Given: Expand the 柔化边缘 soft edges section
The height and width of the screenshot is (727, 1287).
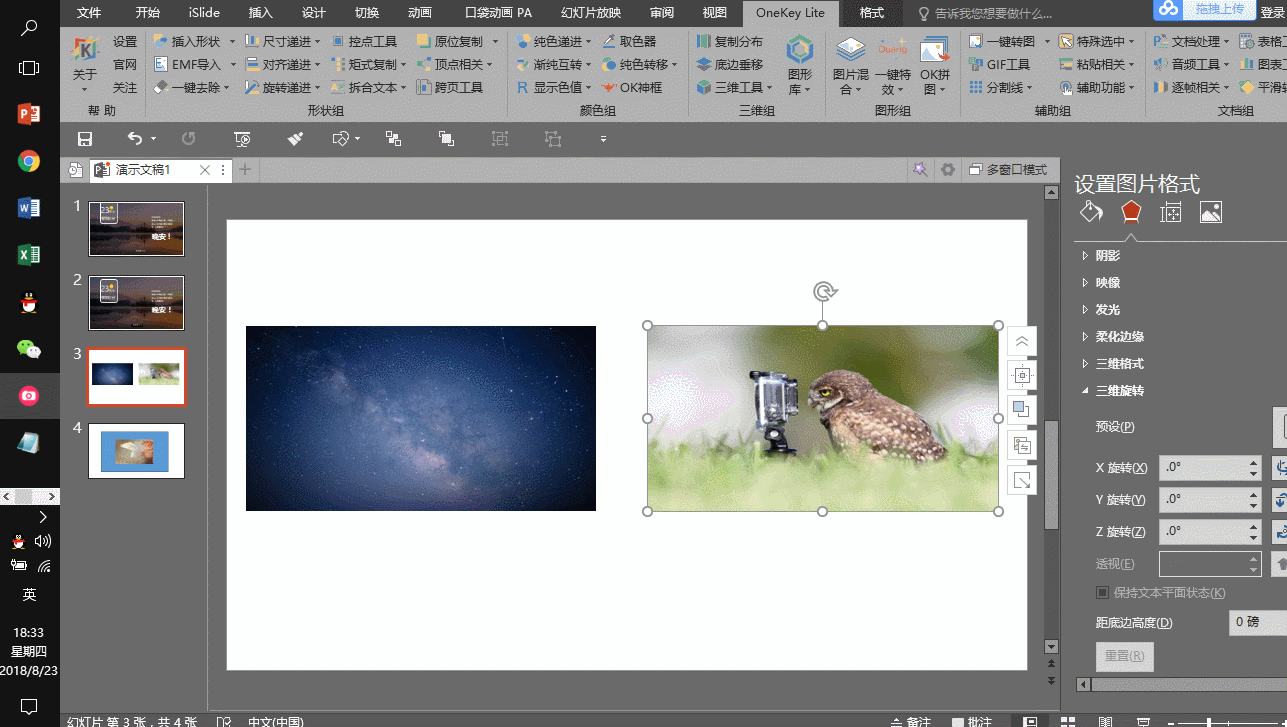Looking at the screenshot, I should [1119, 337].
